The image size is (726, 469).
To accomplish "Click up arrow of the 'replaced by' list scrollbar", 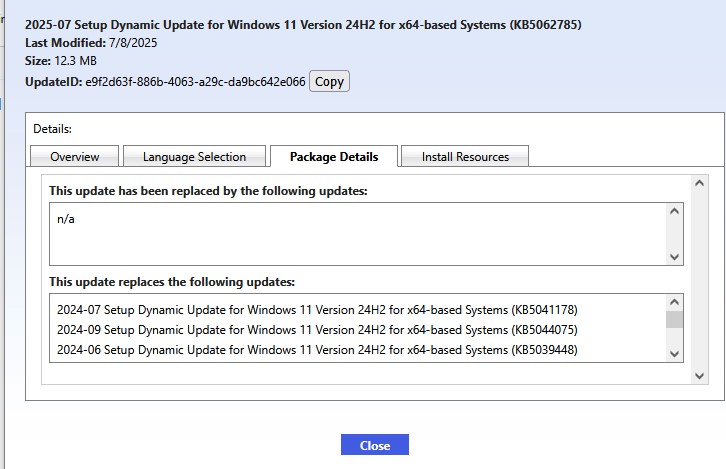I will tap(674, 211).
